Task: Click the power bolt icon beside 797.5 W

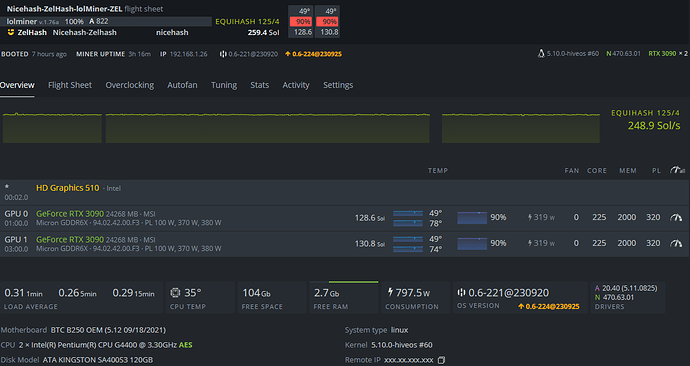Action: 390,292
